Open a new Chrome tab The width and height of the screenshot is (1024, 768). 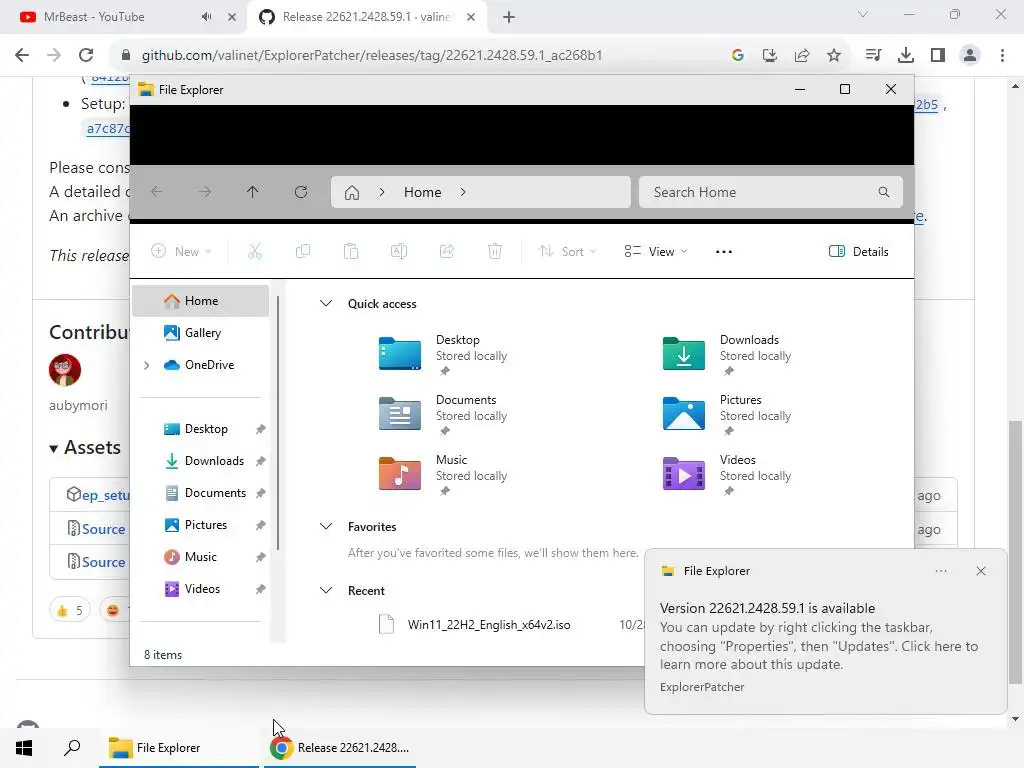(509, 17)
